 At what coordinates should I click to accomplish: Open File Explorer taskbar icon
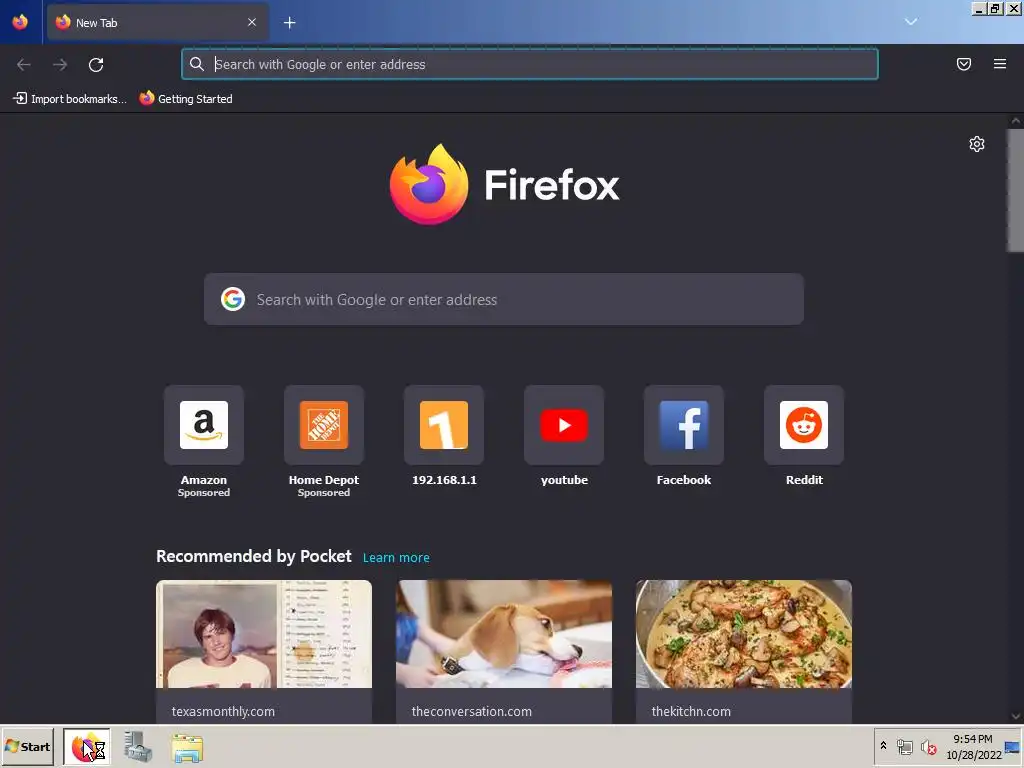click(x=187, y=748)
